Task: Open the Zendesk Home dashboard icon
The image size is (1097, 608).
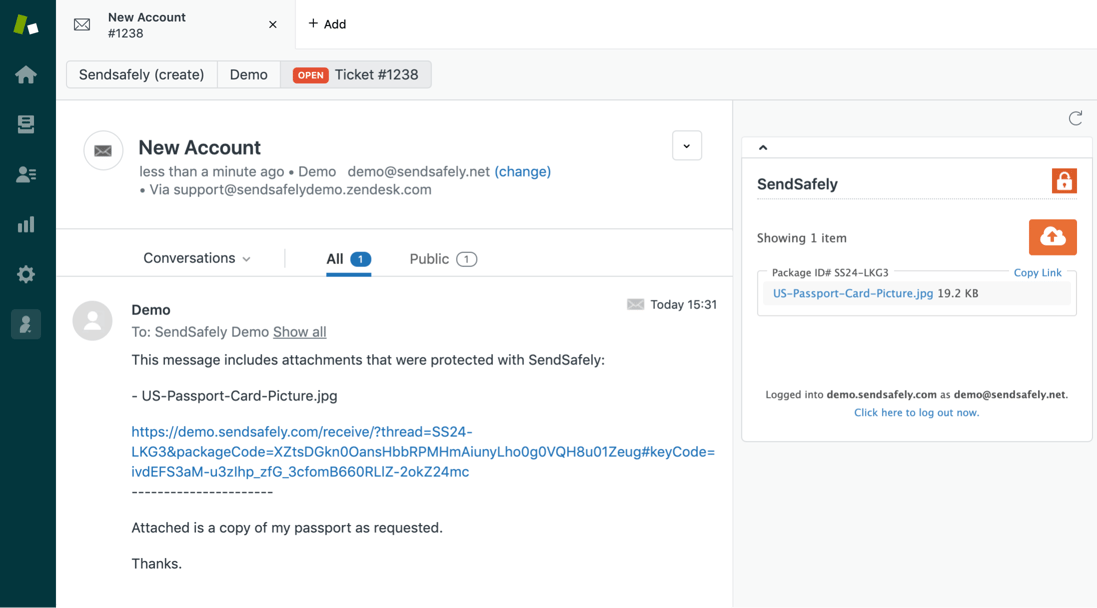Action: click(26, 74)
